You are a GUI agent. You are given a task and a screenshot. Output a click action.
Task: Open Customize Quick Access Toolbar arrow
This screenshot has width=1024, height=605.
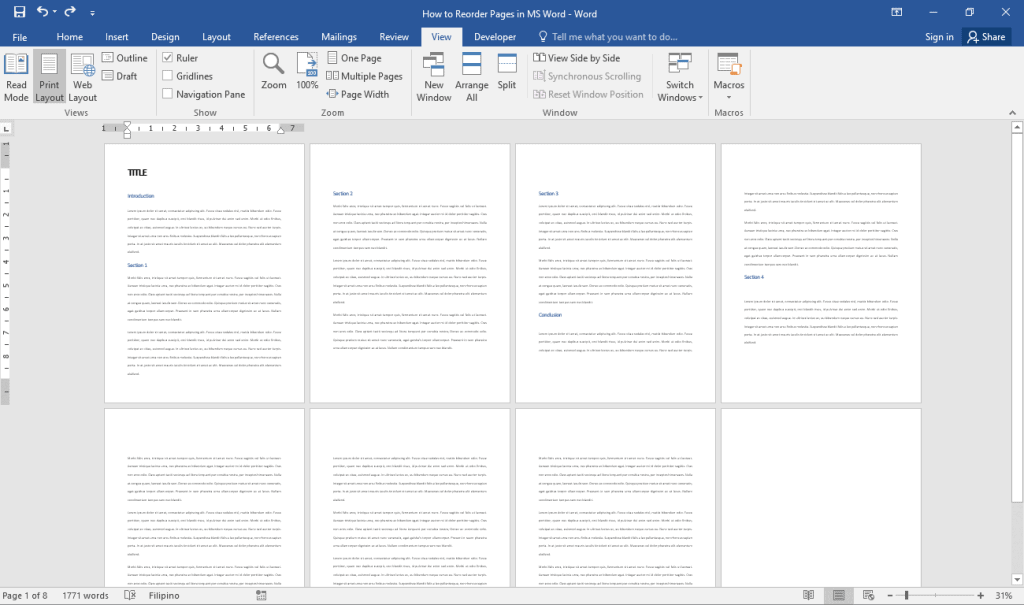[x=92, y=12]
